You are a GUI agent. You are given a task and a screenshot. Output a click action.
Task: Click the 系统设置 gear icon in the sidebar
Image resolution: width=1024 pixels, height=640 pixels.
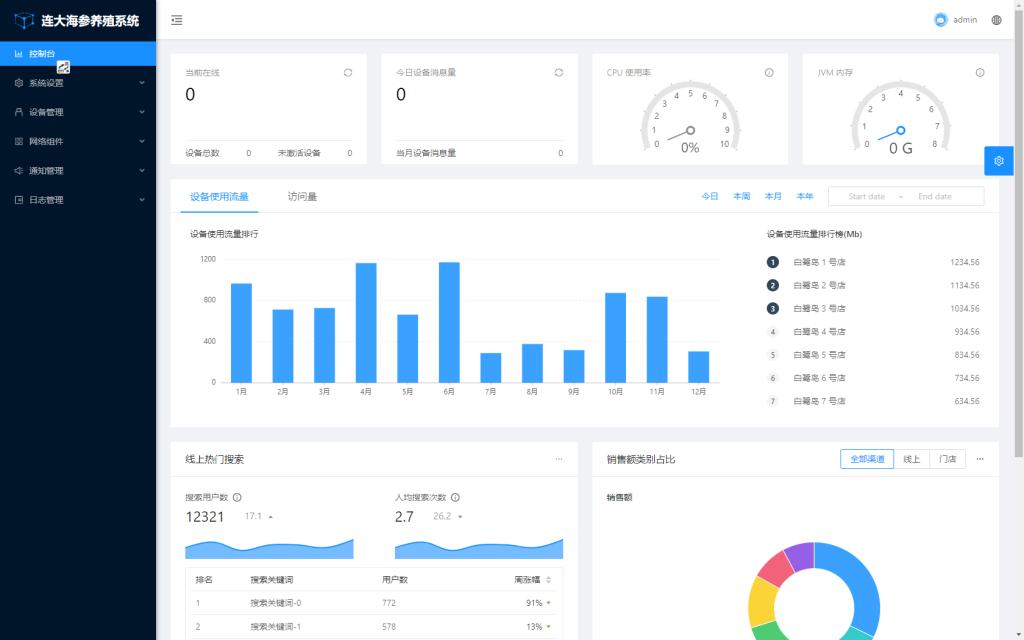pyautogui.click(x=19, y=83)
